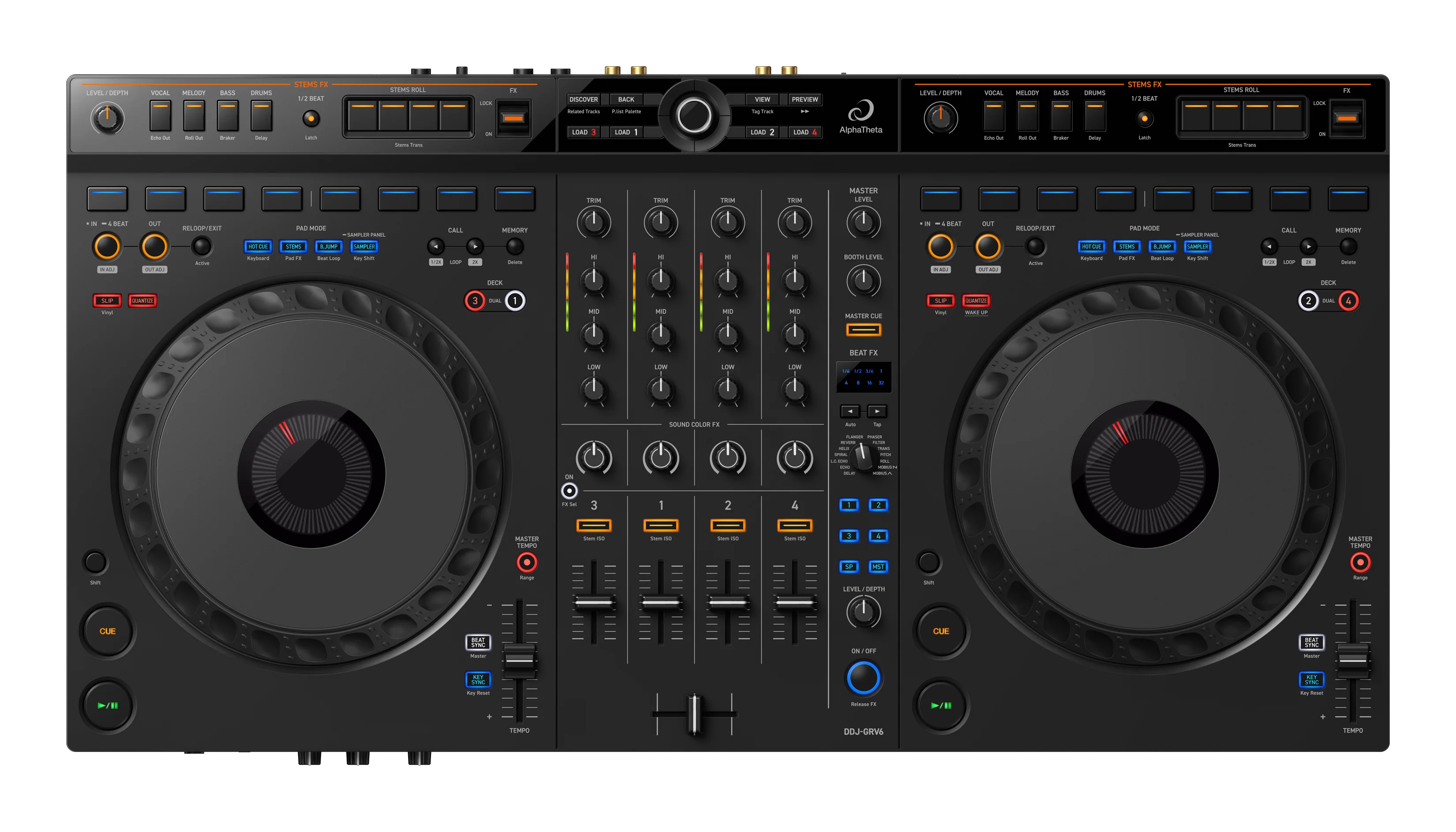Viewport: 1456px width, 832px height.
Task: Click the LOAD 4 button
Action: (x=805, y=132)
